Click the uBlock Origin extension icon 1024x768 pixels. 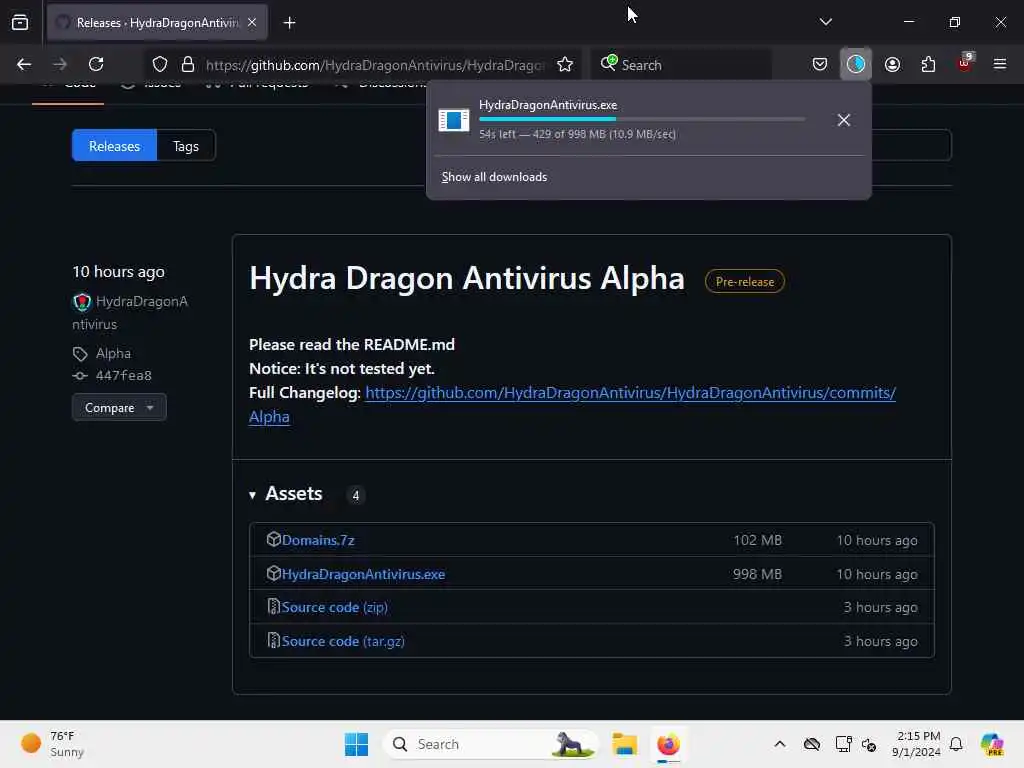(965, 64)
